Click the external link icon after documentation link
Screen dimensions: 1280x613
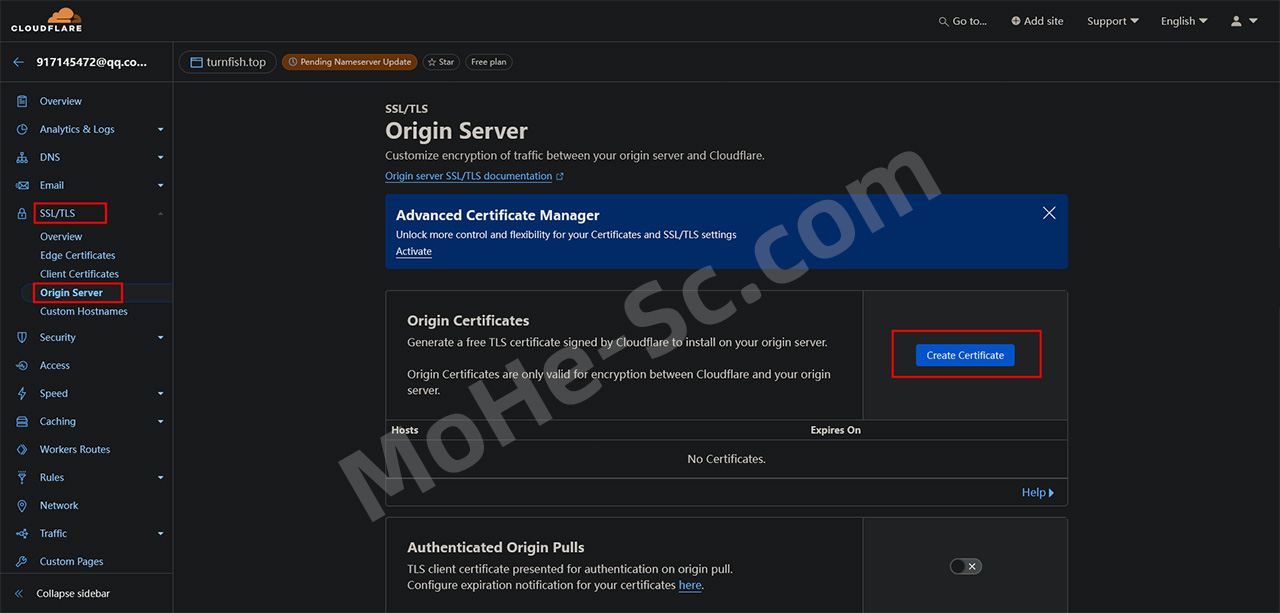coord(560,177)
